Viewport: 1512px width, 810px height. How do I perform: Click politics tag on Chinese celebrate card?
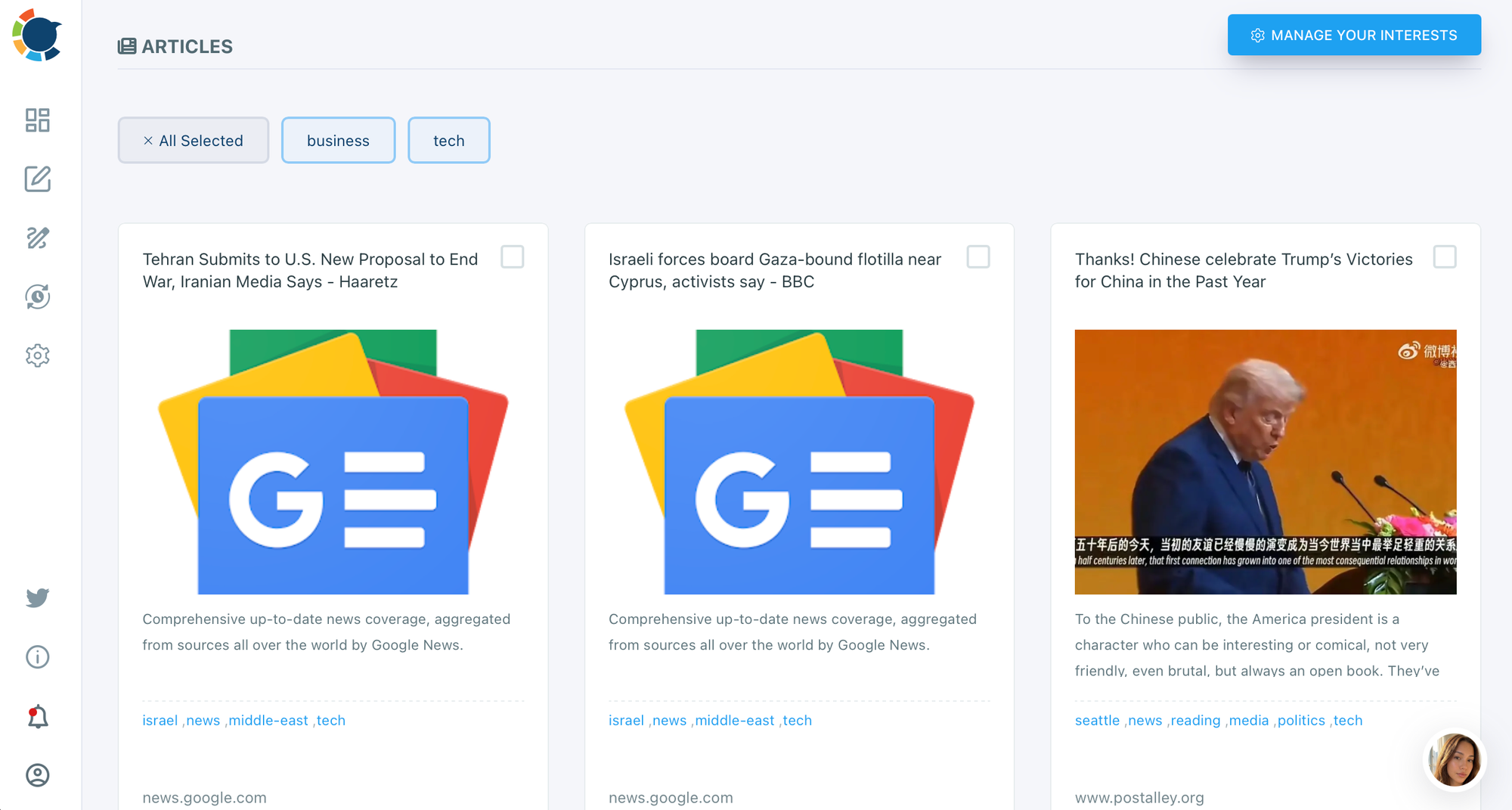(1301, 720)
